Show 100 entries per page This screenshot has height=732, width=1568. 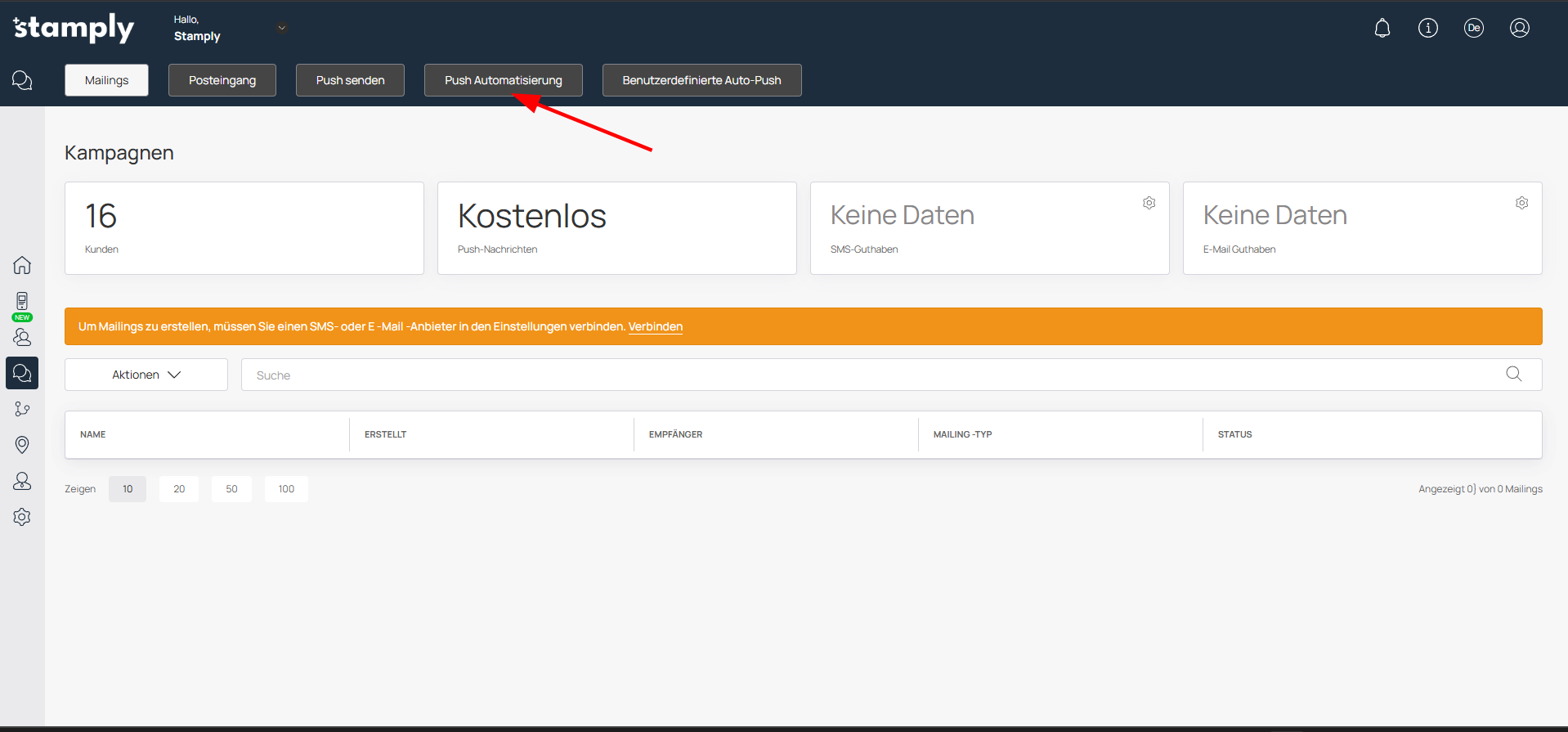point(286,489)
